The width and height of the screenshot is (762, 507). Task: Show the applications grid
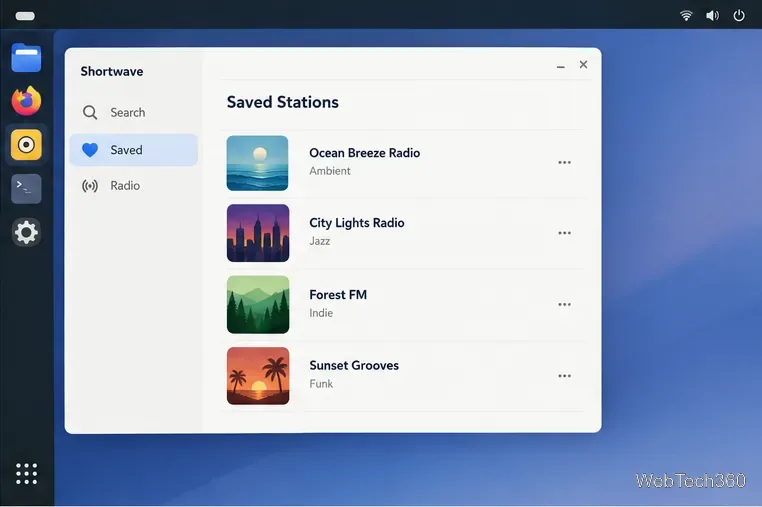point(26,473)
